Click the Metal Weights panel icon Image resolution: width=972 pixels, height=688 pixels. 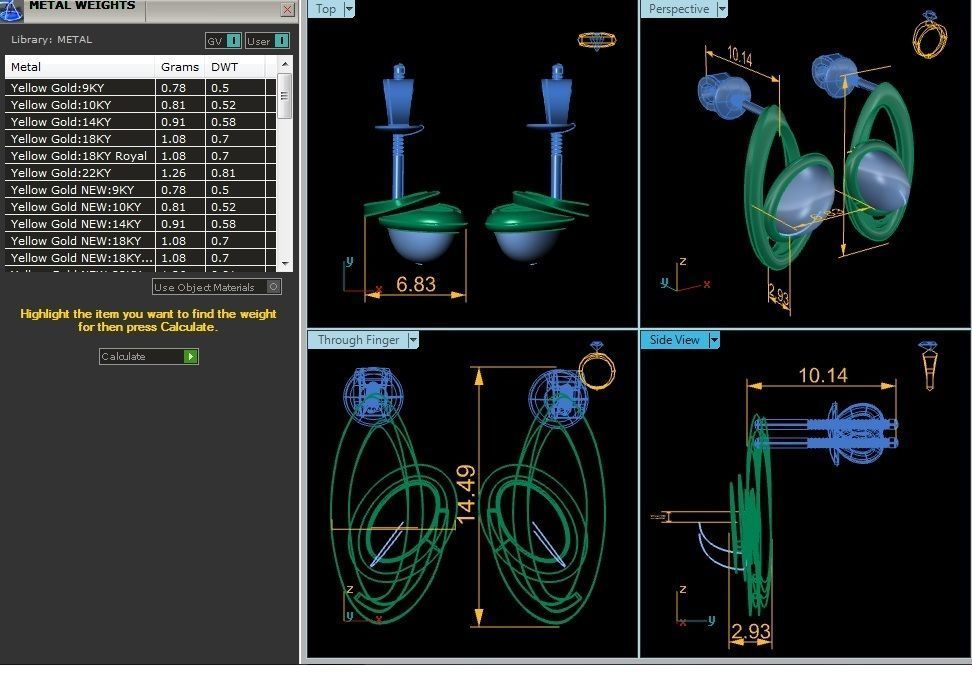tap(11, 11)
